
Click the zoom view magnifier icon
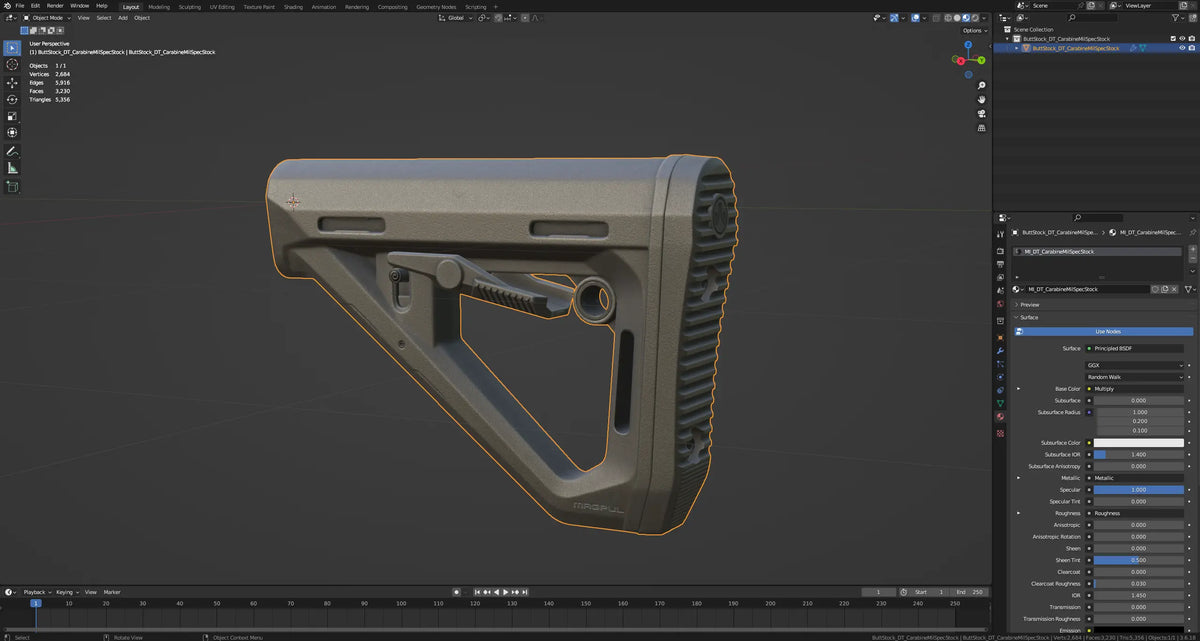982,85
